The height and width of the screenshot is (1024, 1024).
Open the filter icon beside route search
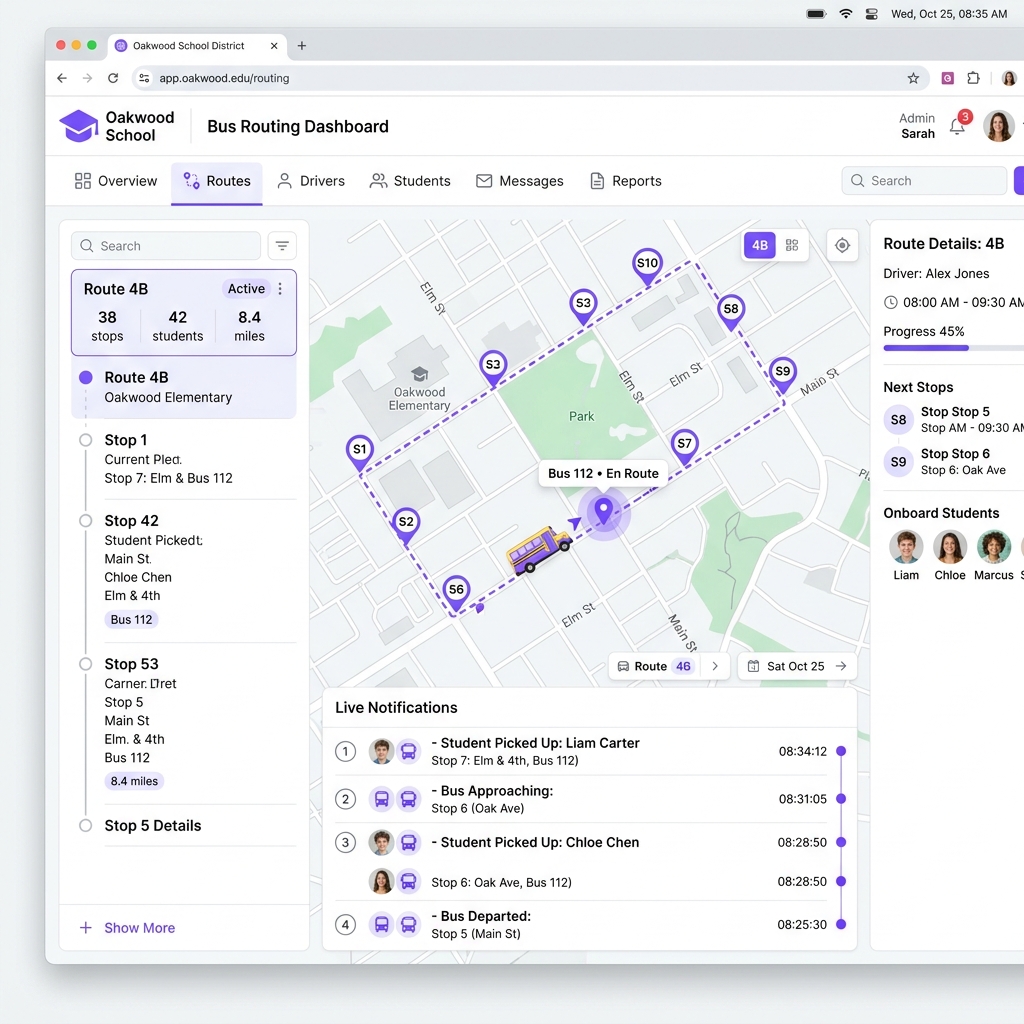(282, 246)
